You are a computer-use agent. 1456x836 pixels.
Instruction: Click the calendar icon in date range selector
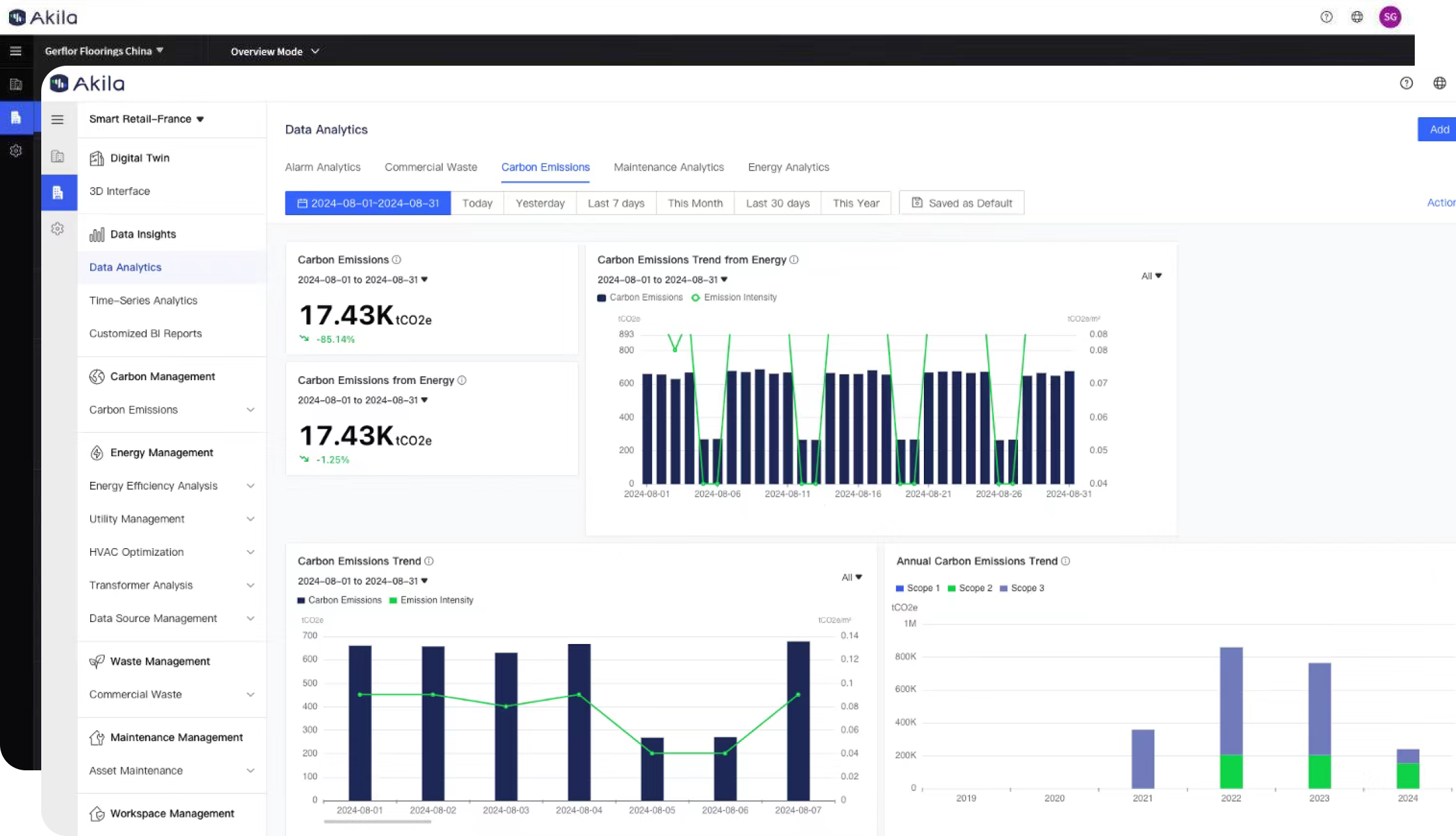[303, 202]
